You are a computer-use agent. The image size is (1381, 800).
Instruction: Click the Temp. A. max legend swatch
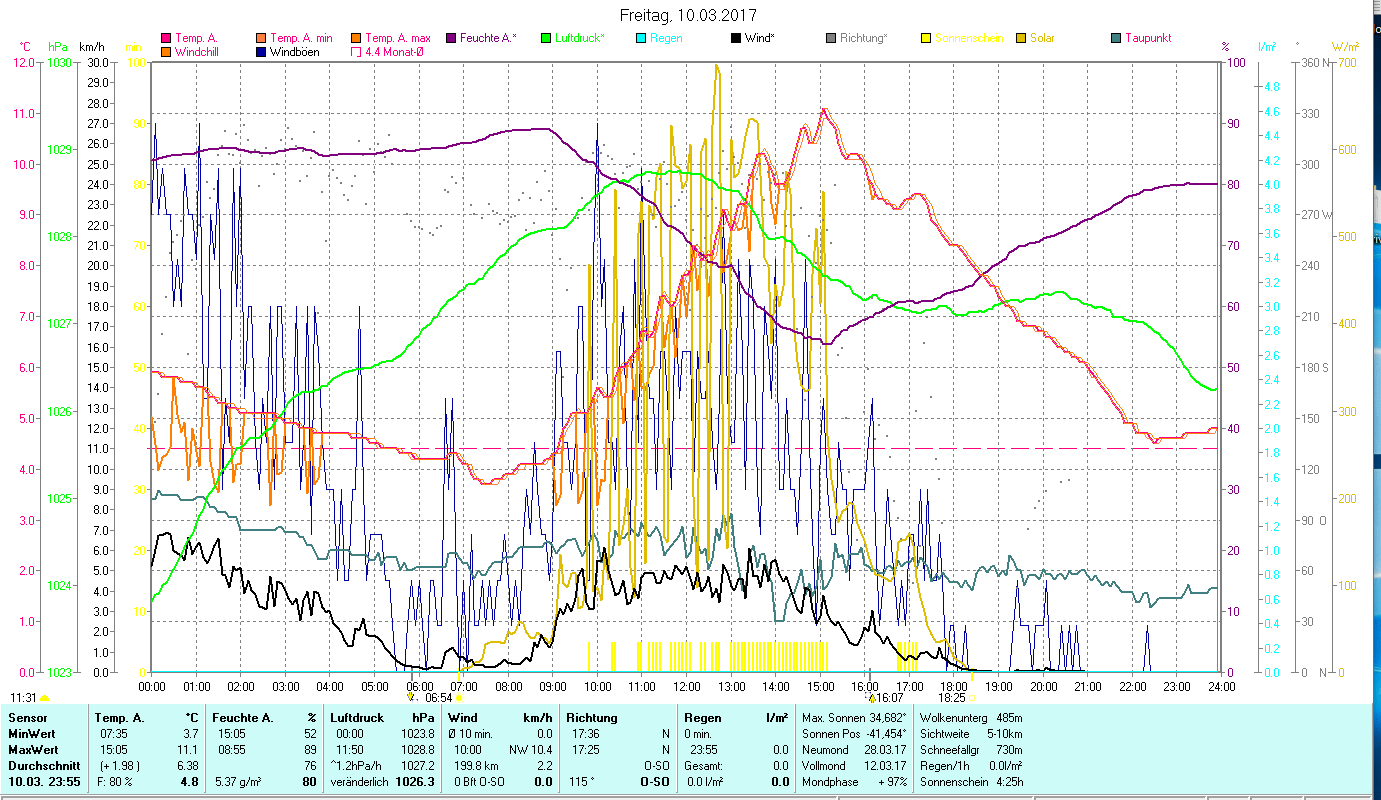coord(355,38)
